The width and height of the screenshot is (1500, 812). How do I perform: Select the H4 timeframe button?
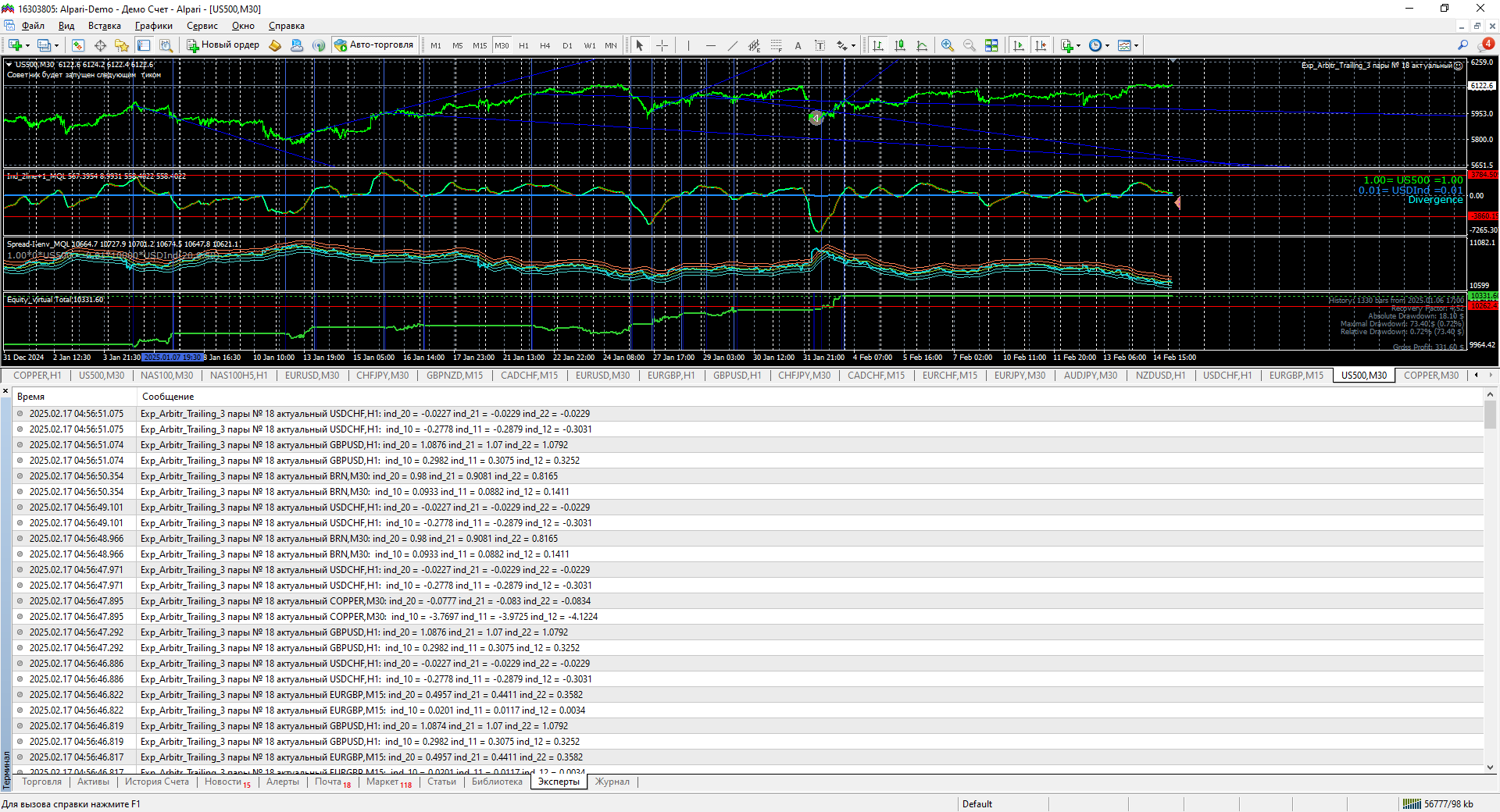coord(545,45)
